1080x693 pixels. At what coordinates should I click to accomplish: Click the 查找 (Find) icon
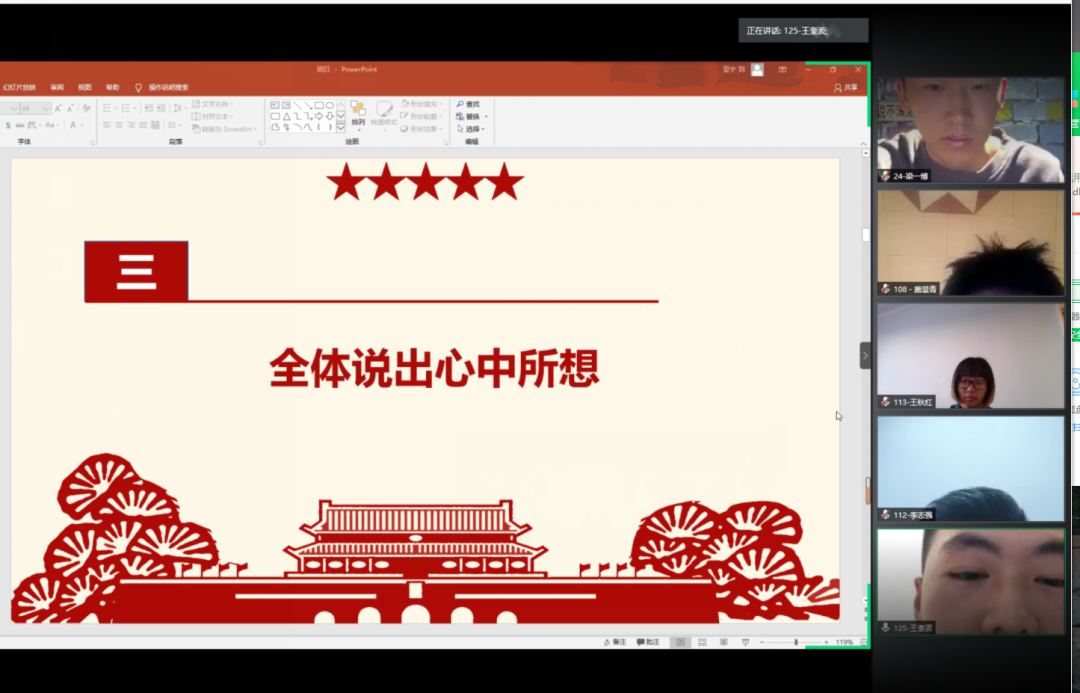(461, 104)
